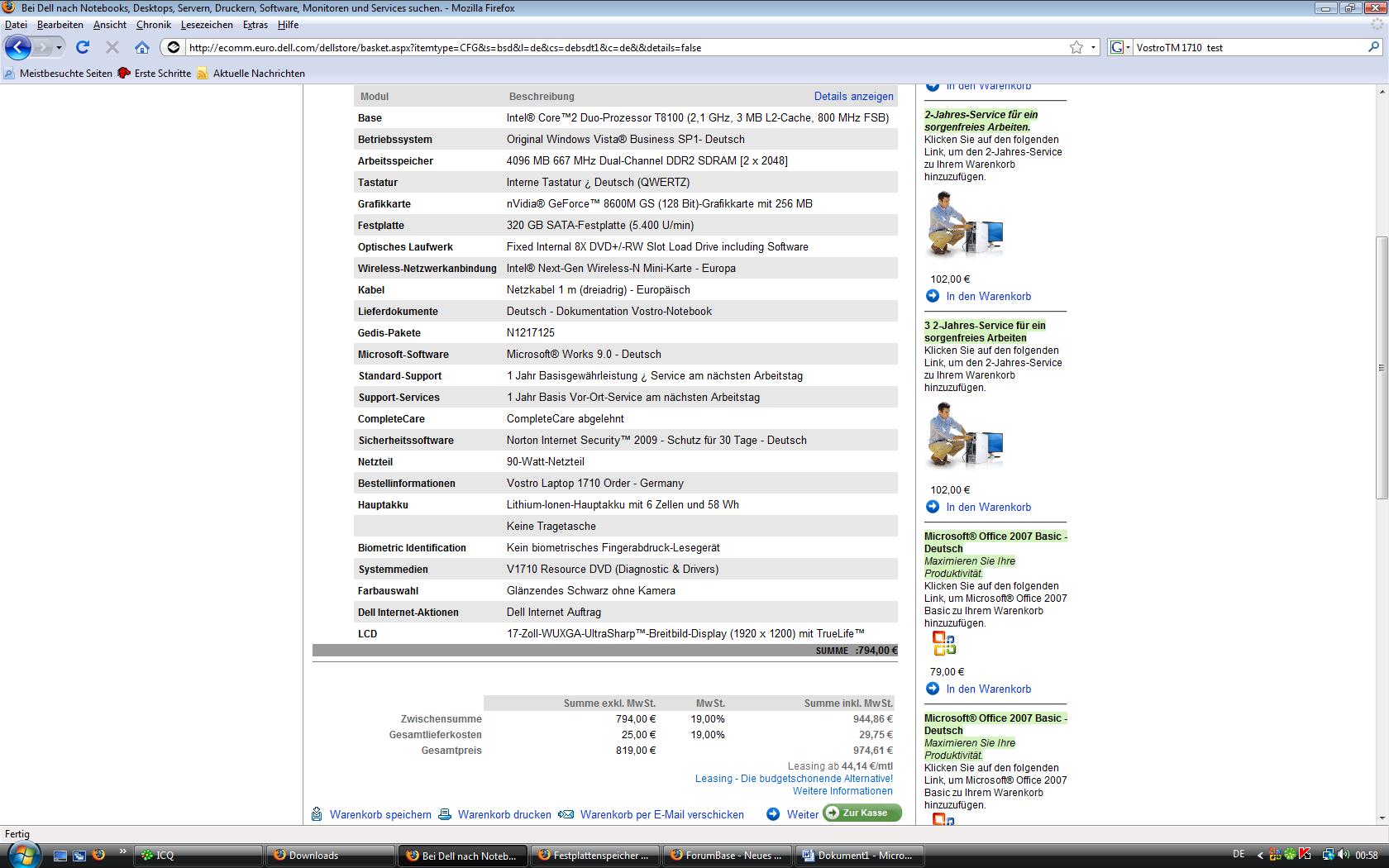Click the Dell site identity icon in address bar

point(174,47)
